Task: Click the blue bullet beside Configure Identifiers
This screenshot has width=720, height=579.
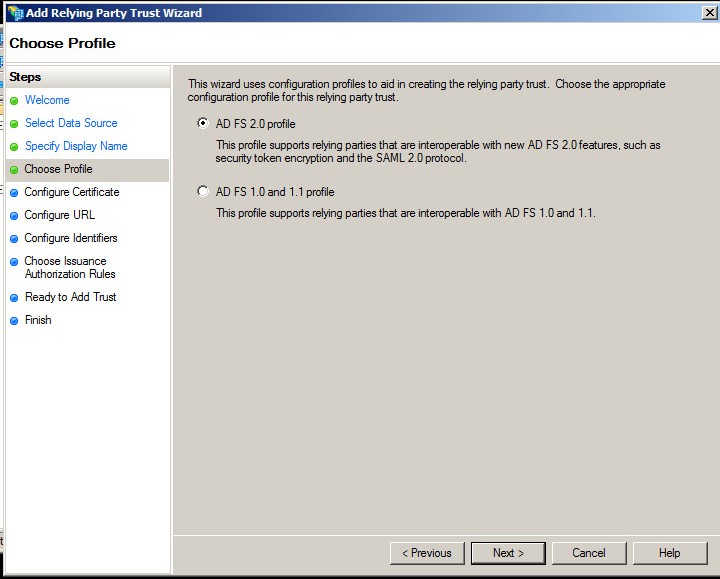Action: [x=14, y=238]
